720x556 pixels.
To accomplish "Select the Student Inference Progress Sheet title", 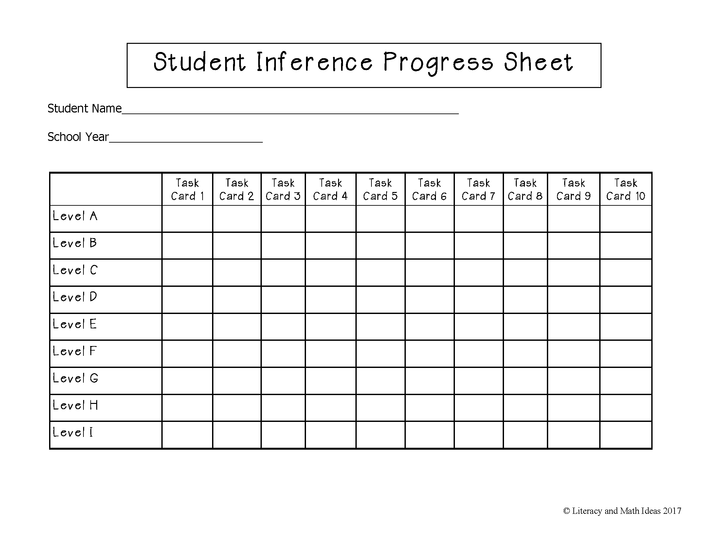I will [363, 64].
